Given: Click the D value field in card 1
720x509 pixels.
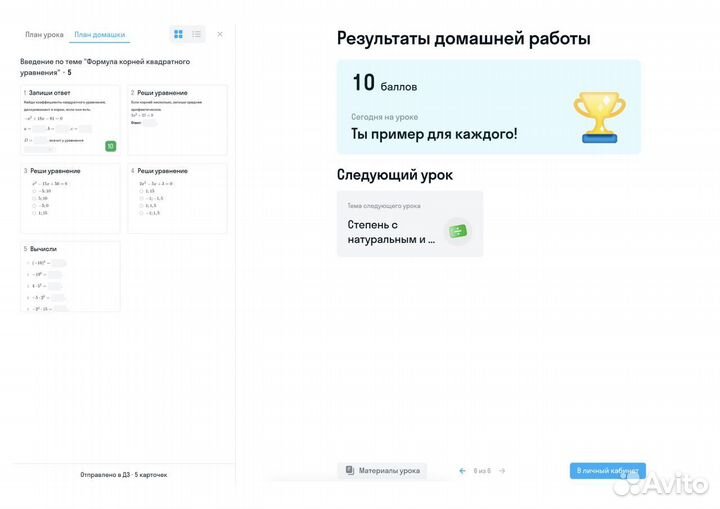Looking at the screenshot, I should pyautogui.click(x=40, y=140).
